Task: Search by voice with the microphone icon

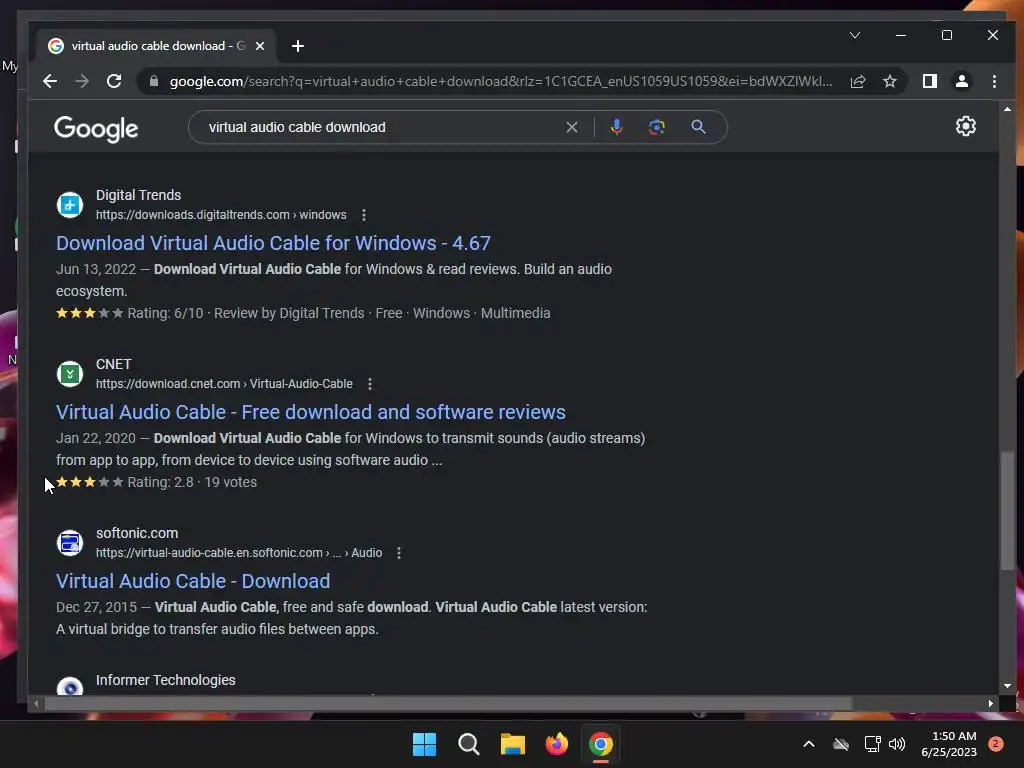Action: tap(616, 127)
